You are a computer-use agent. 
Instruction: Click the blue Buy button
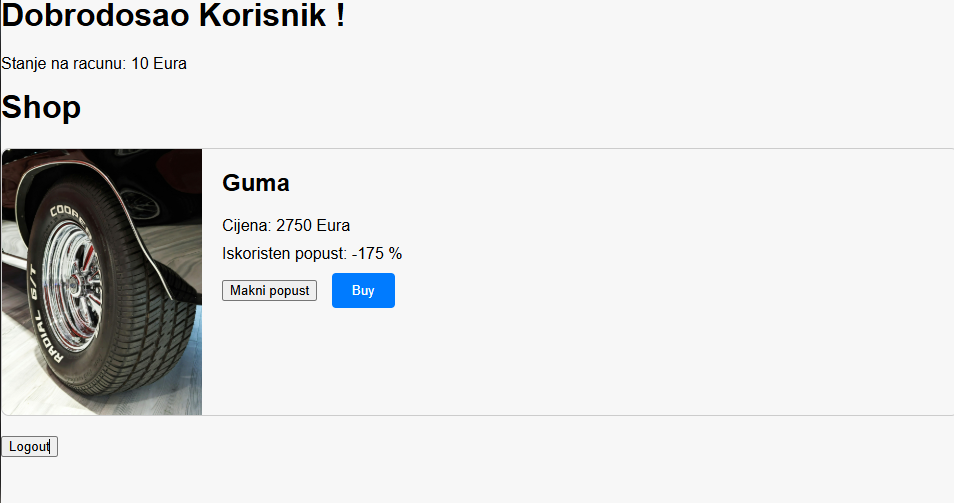click(x=363, y=290)
